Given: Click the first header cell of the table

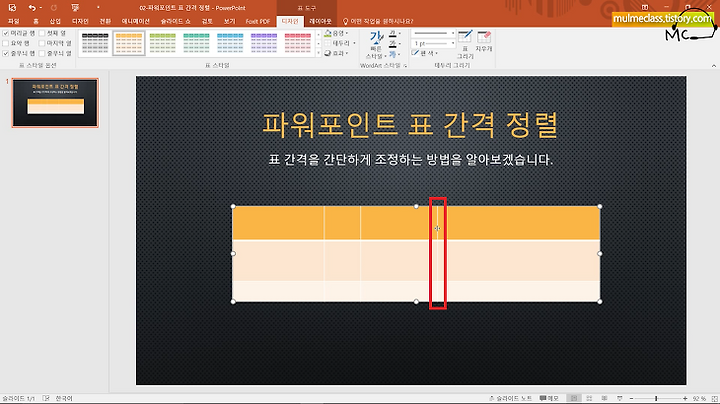Looking at the screenshot, I should pos(278,223).
